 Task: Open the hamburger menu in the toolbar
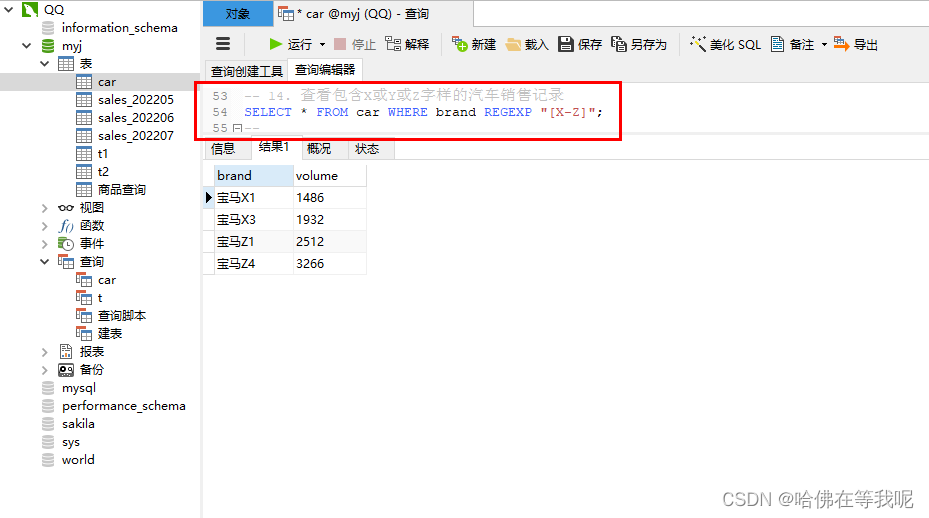pyautogui.click(x=223, y=44)
